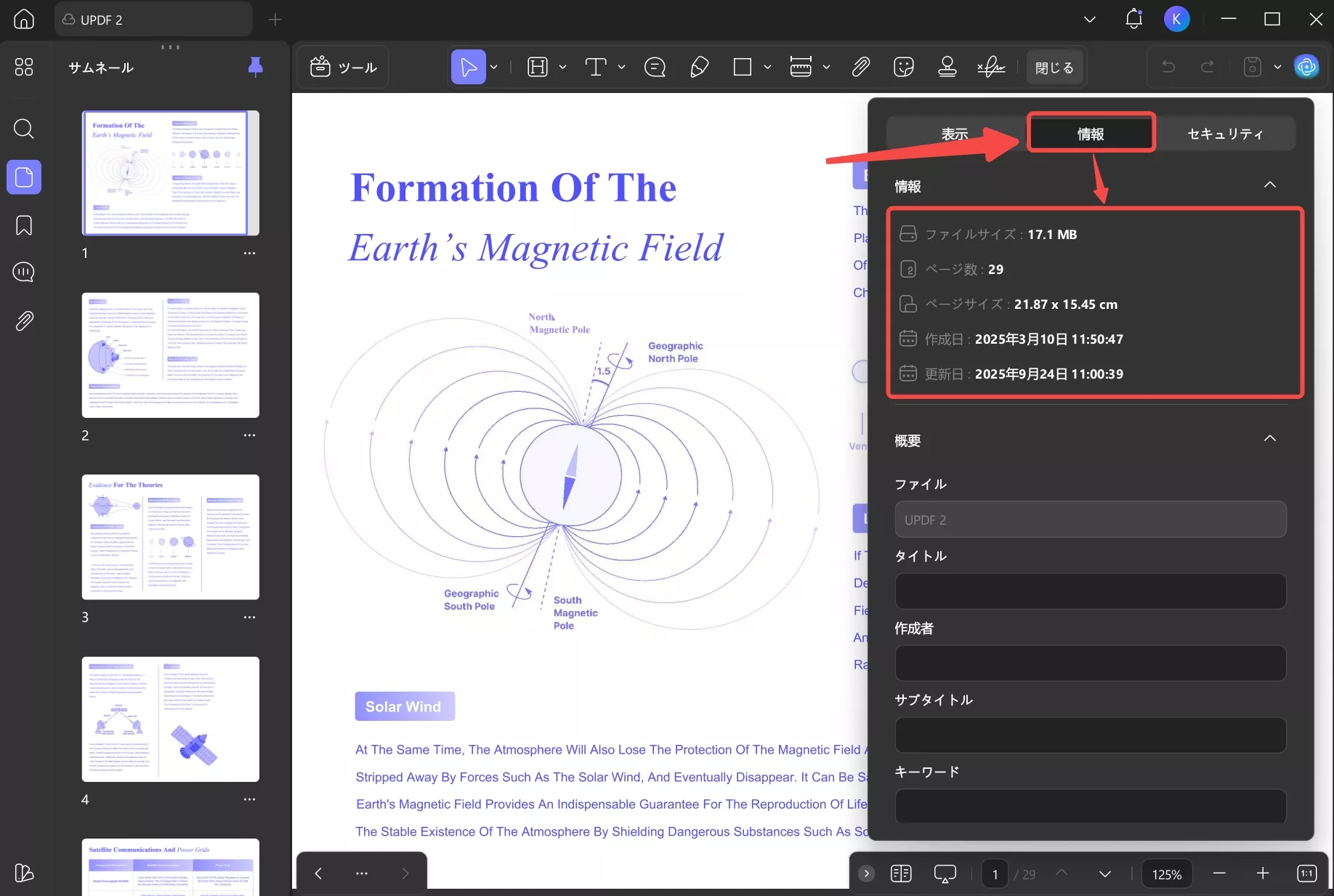Open the cursor tool dropdown arrow
Viewport: 1334px width, 896px height.
point(494,68)
